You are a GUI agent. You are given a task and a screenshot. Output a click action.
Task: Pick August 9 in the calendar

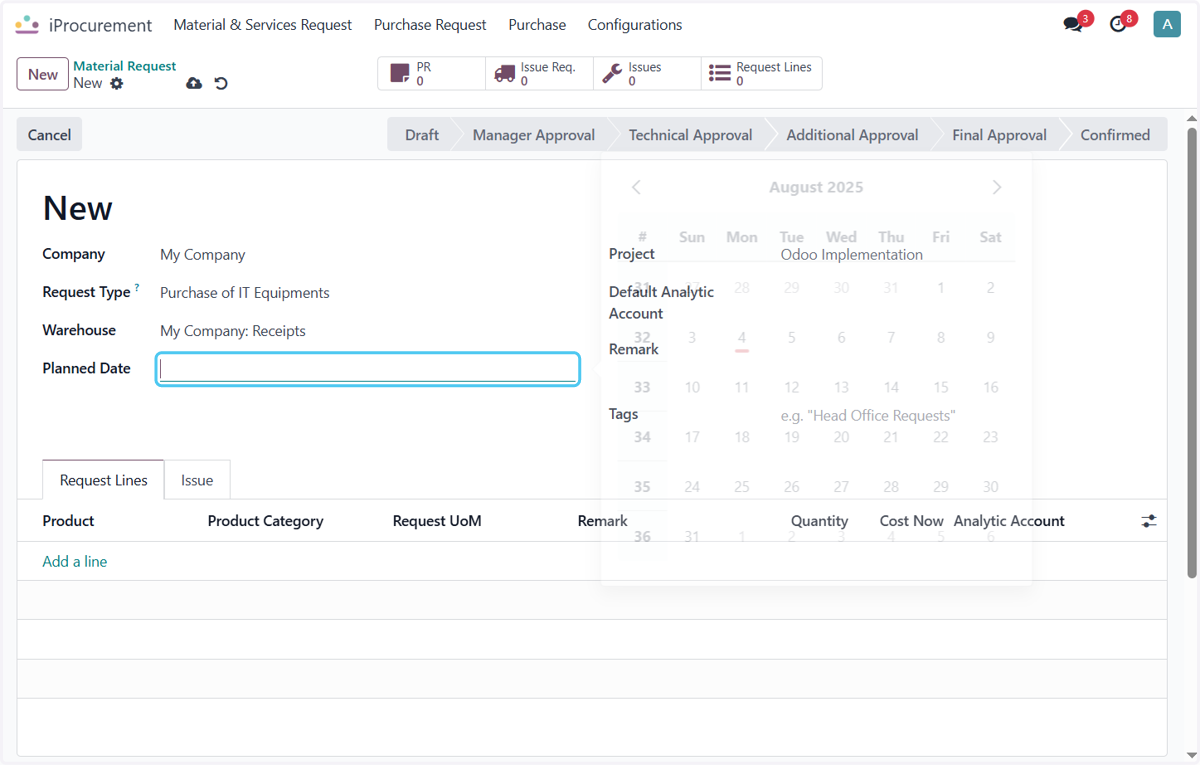[990, 338]
